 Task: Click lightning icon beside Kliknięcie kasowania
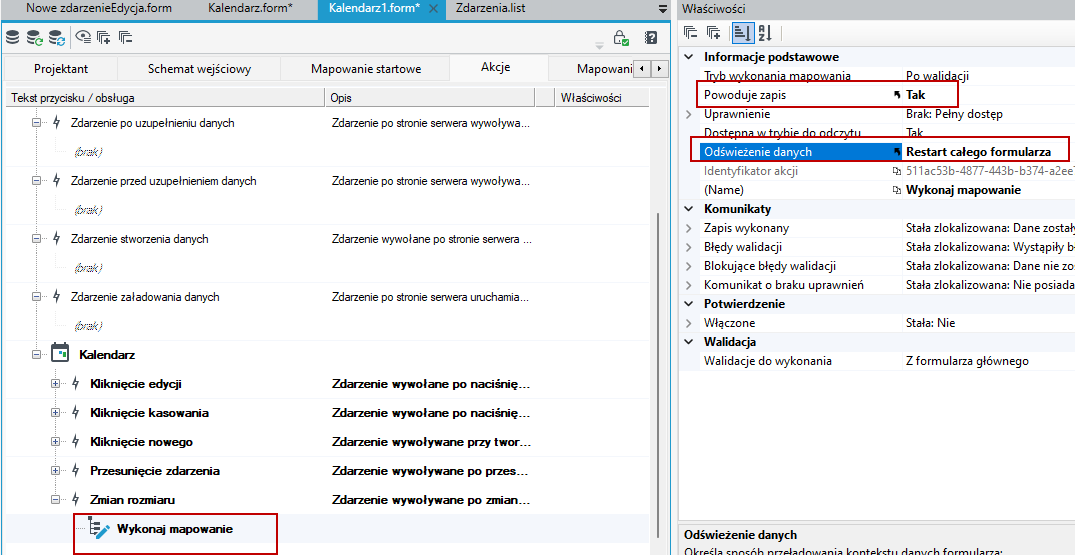[76, 412]
